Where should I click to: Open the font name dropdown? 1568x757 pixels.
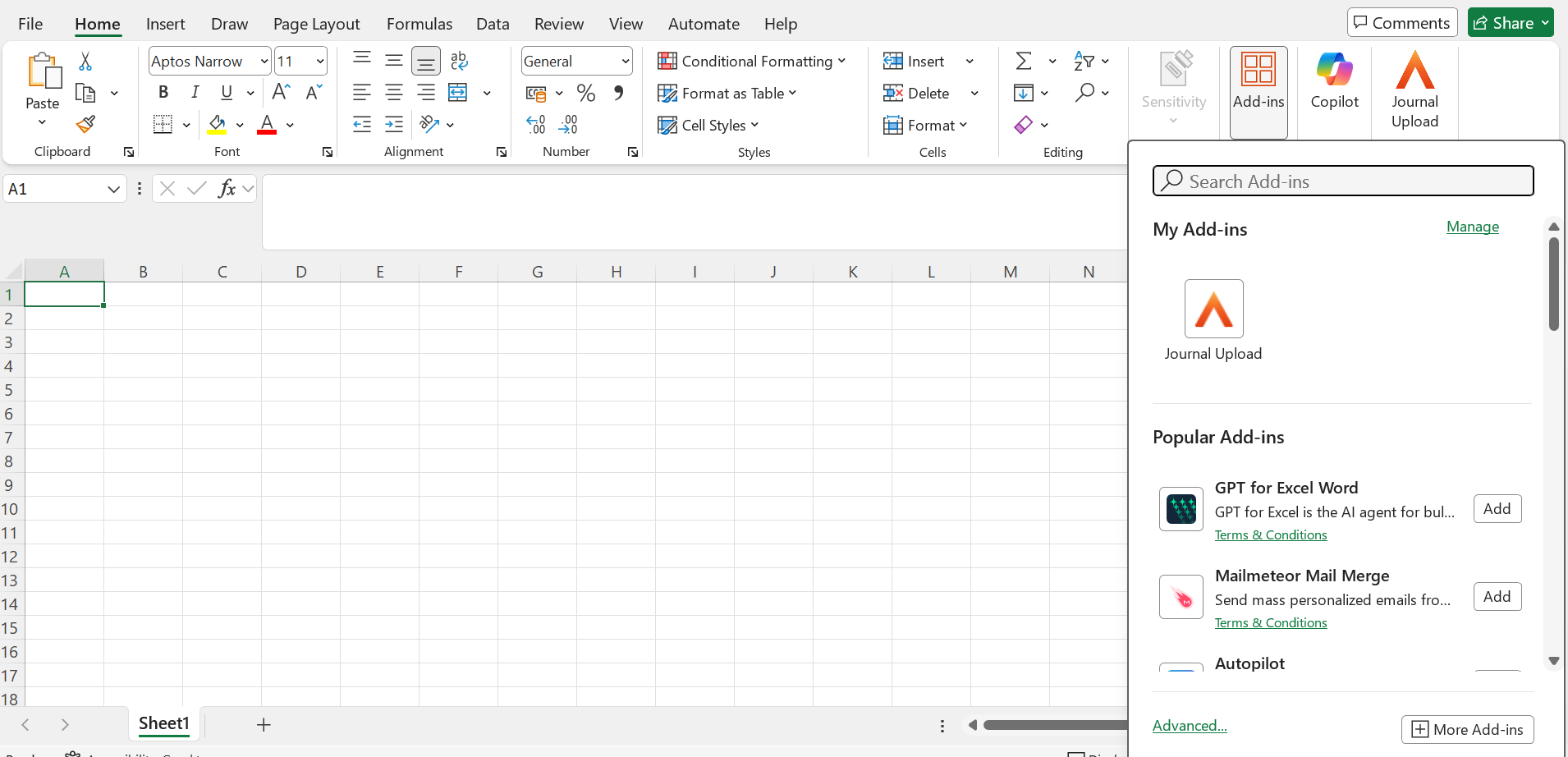pos(264,62)
